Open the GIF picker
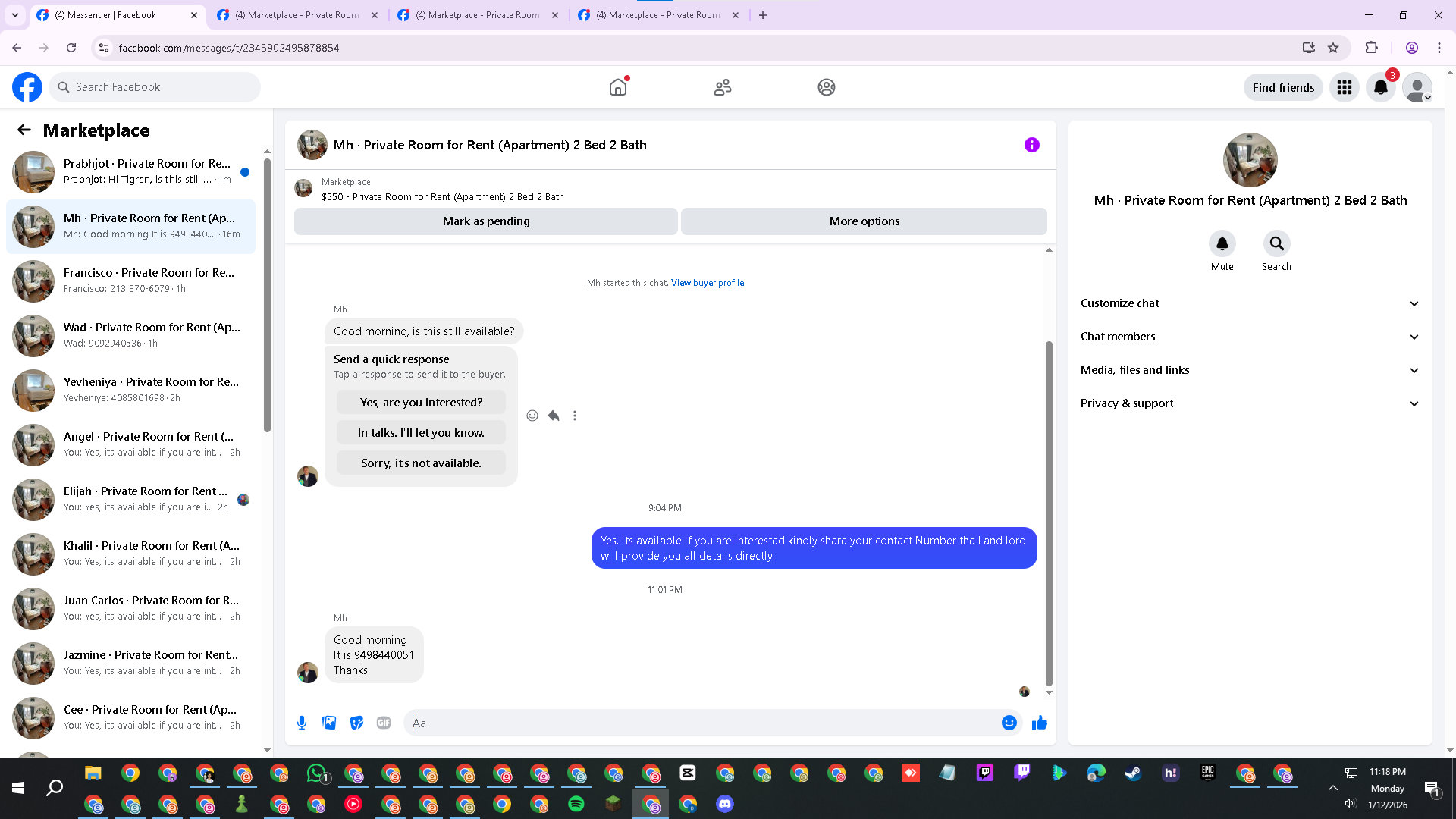Screen dimensions: 1456x819 pos(384,723)
